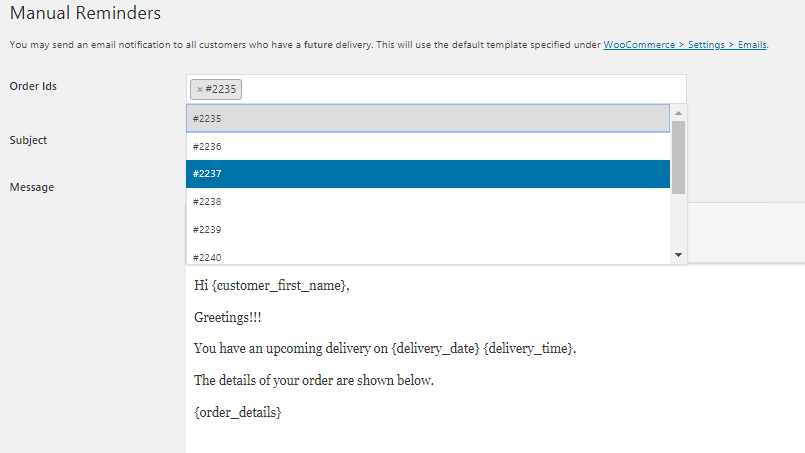The width and height of the screenshot is (805, 453).
Task: Click the up arrow of the dropdown scrollbar
Action: [x=678, y=113]
